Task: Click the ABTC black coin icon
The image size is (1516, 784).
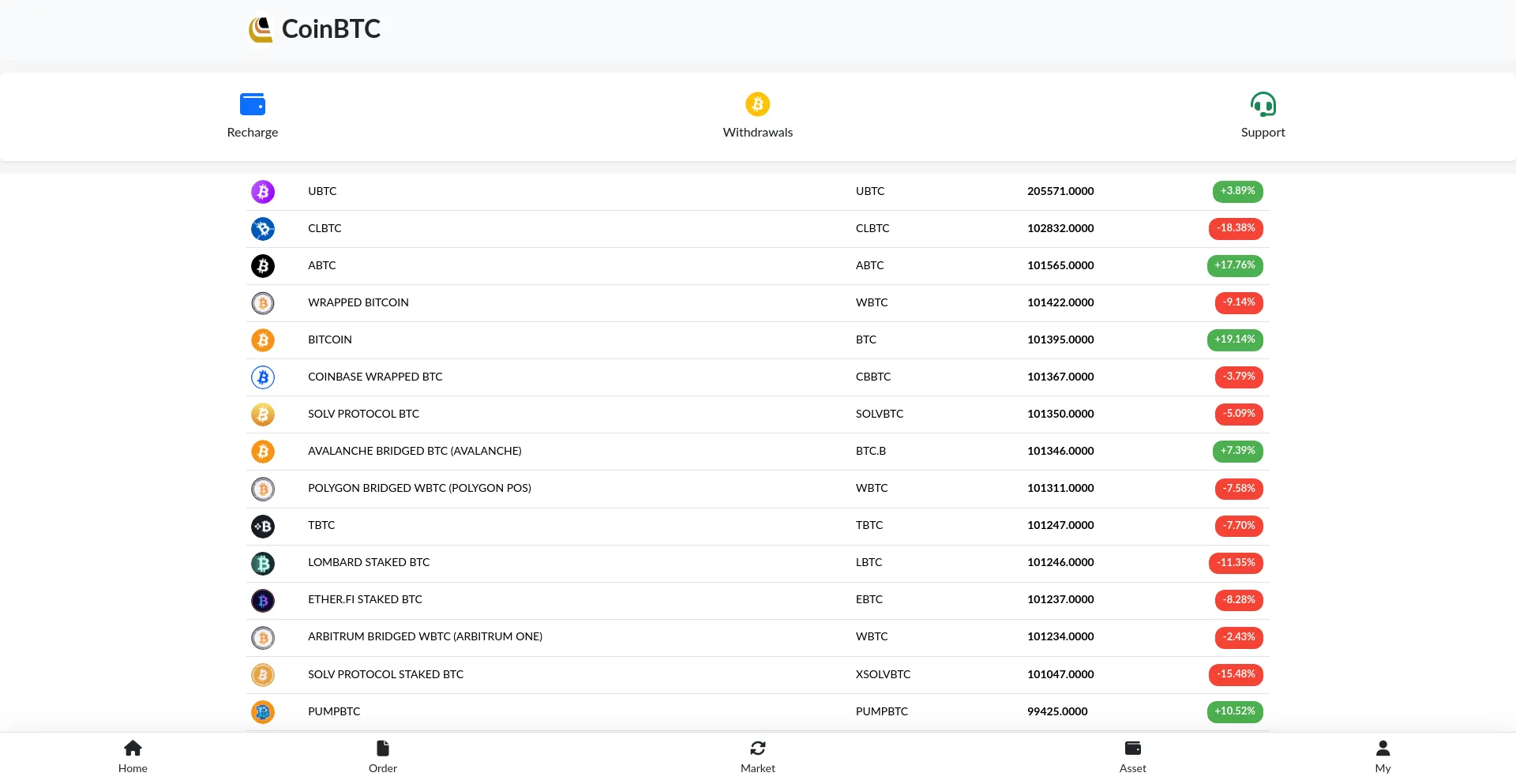Action: pos(263,266)
